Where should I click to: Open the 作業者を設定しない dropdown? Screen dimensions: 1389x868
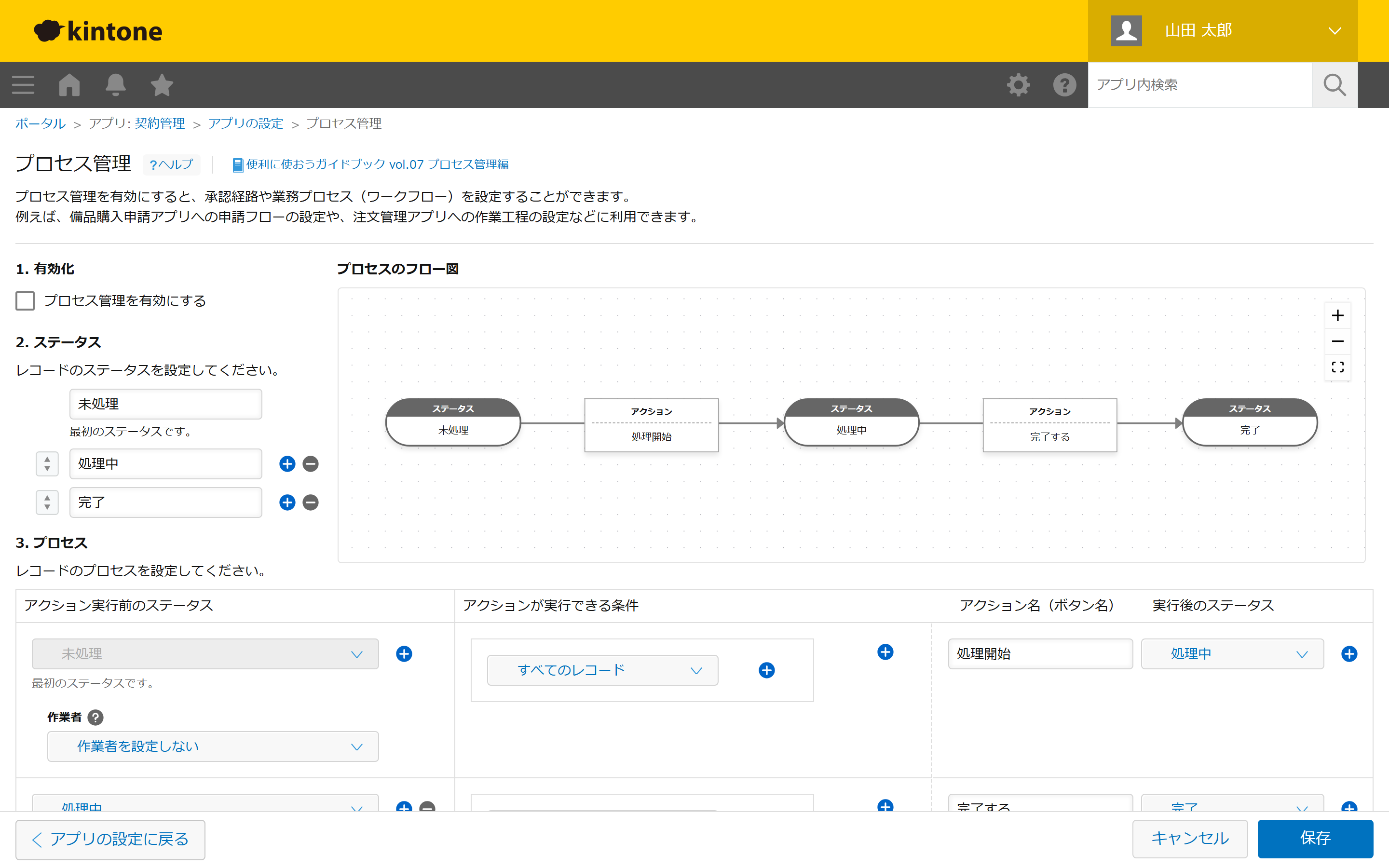coord(213,746)
